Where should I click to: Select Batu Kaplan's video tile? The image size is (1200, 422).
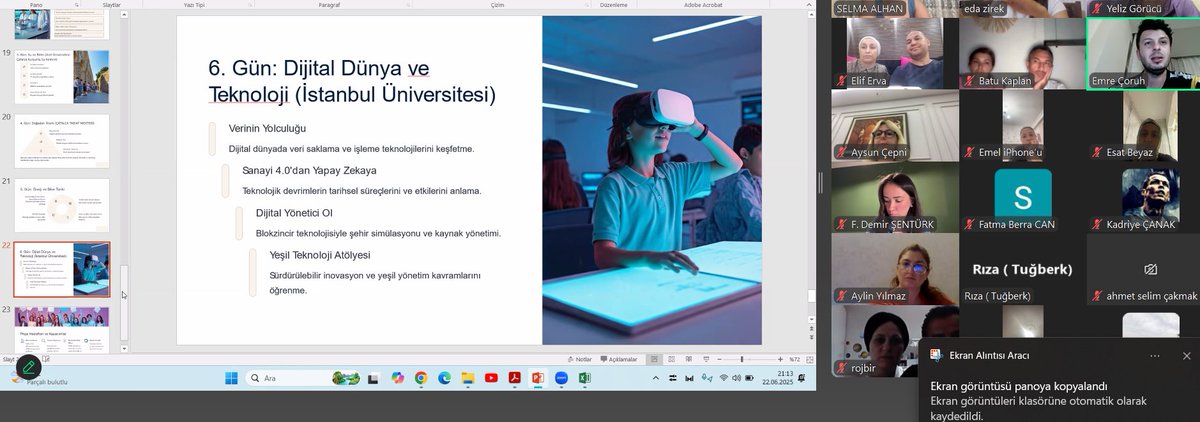point(1022,54)
